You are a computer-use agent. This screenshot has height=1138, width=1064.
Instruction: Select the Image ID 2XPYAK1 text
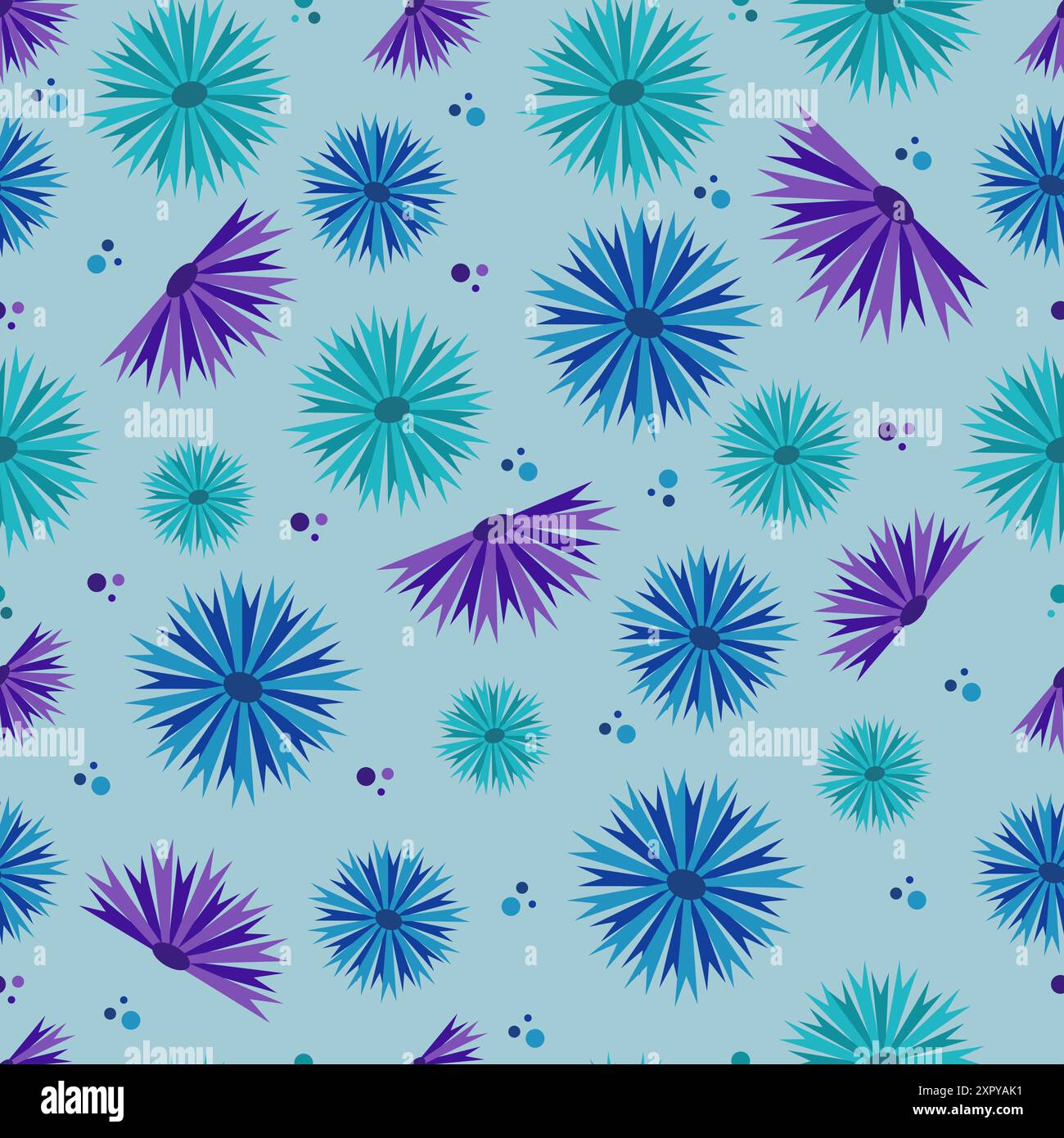(x=970, y=1091)
